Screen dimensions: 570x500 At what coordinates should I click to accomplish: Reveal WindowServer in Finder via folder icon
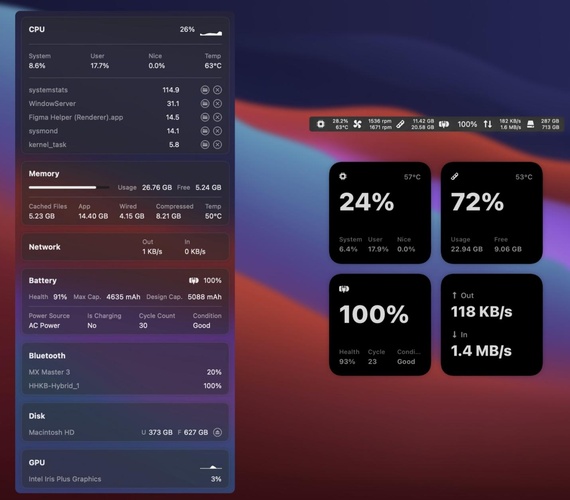point(205,104)
